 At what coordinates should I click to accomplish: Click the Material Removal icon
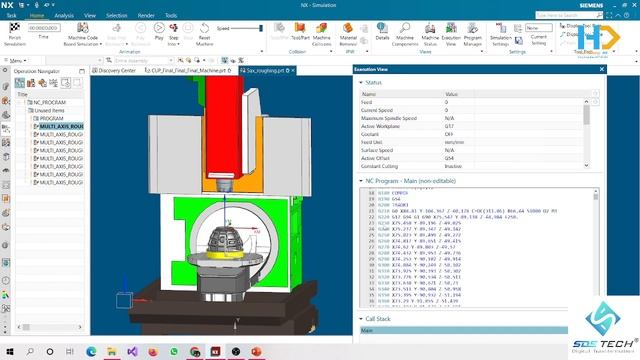coord(348,28)
